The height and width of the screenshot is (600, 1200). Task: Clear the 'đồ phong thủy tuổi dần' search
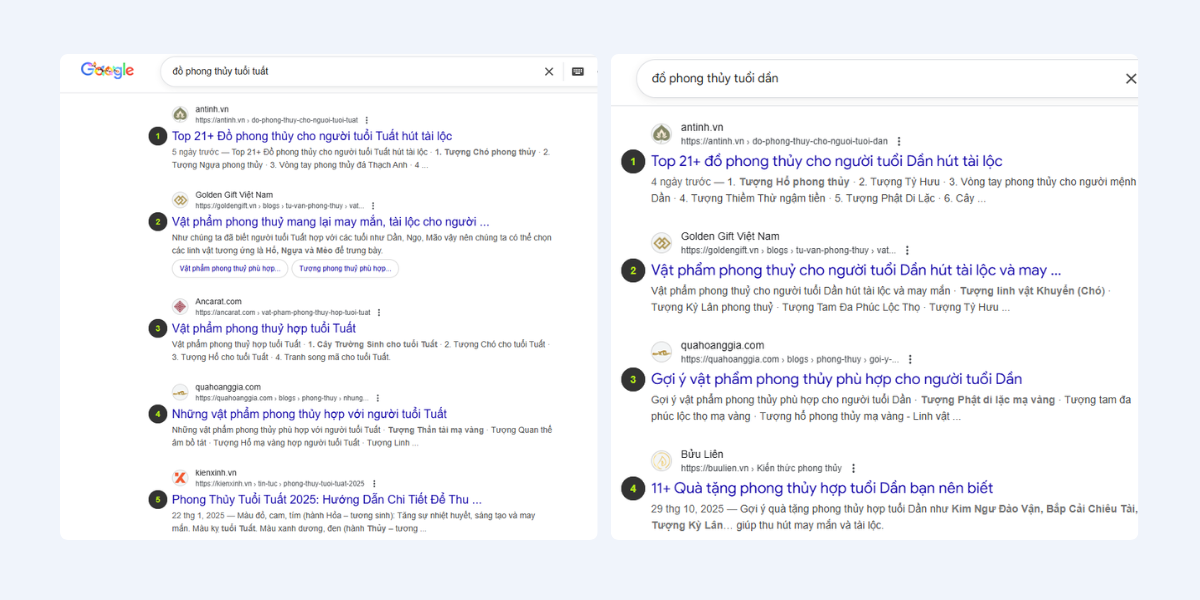1131,78
